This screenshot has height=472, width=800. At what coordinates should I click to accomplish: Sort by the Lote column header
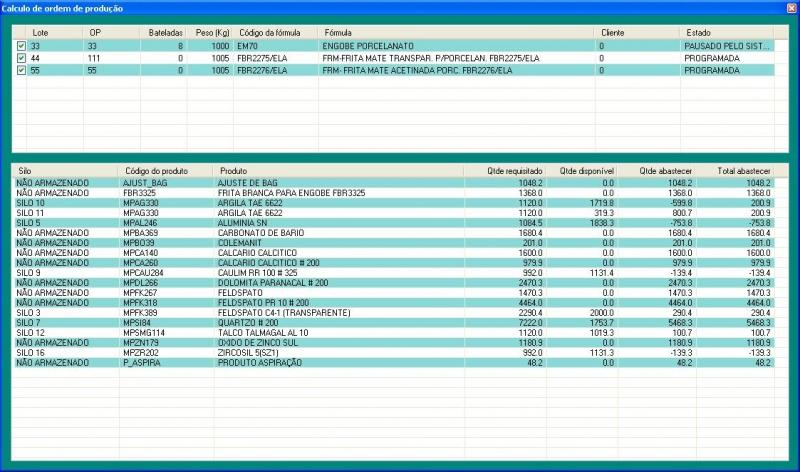pyautogui.click(x=40, y=33)
